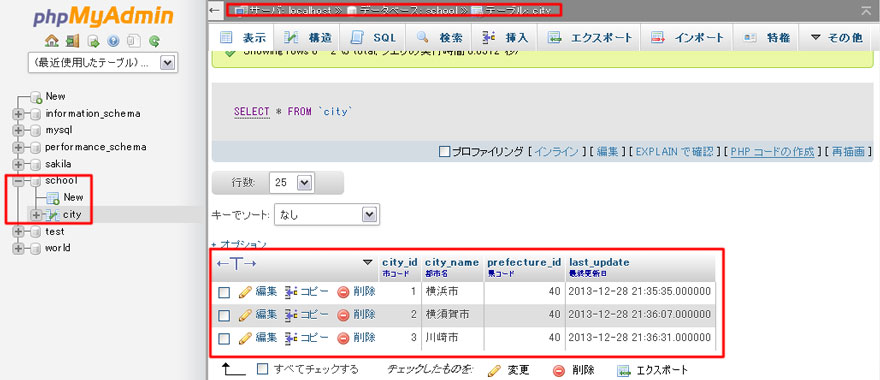Open the キーでソート dropdown
This screenshot has width=880, height=380.
pos(327,214)
